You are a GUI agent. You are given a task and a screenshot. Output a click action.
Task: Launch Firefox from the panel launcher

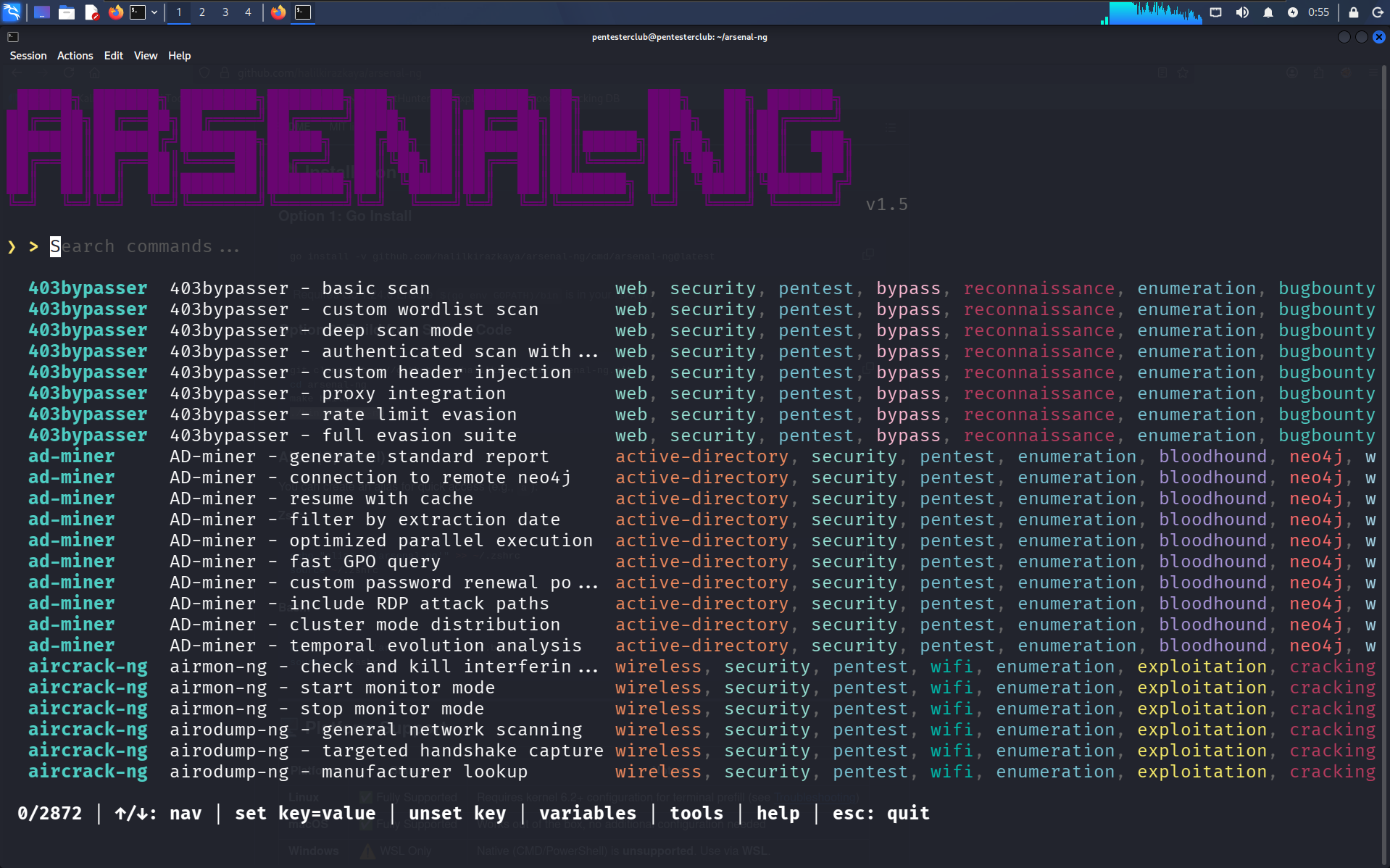(x=116, y=12)
